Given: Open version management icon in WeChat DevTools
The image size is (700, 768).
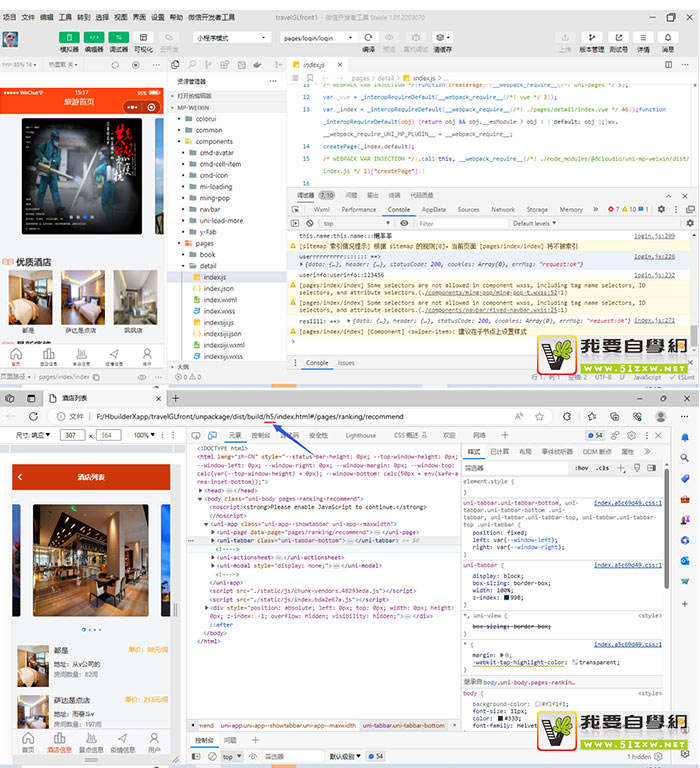Looking at the screenshot, I should click(592, 37).
